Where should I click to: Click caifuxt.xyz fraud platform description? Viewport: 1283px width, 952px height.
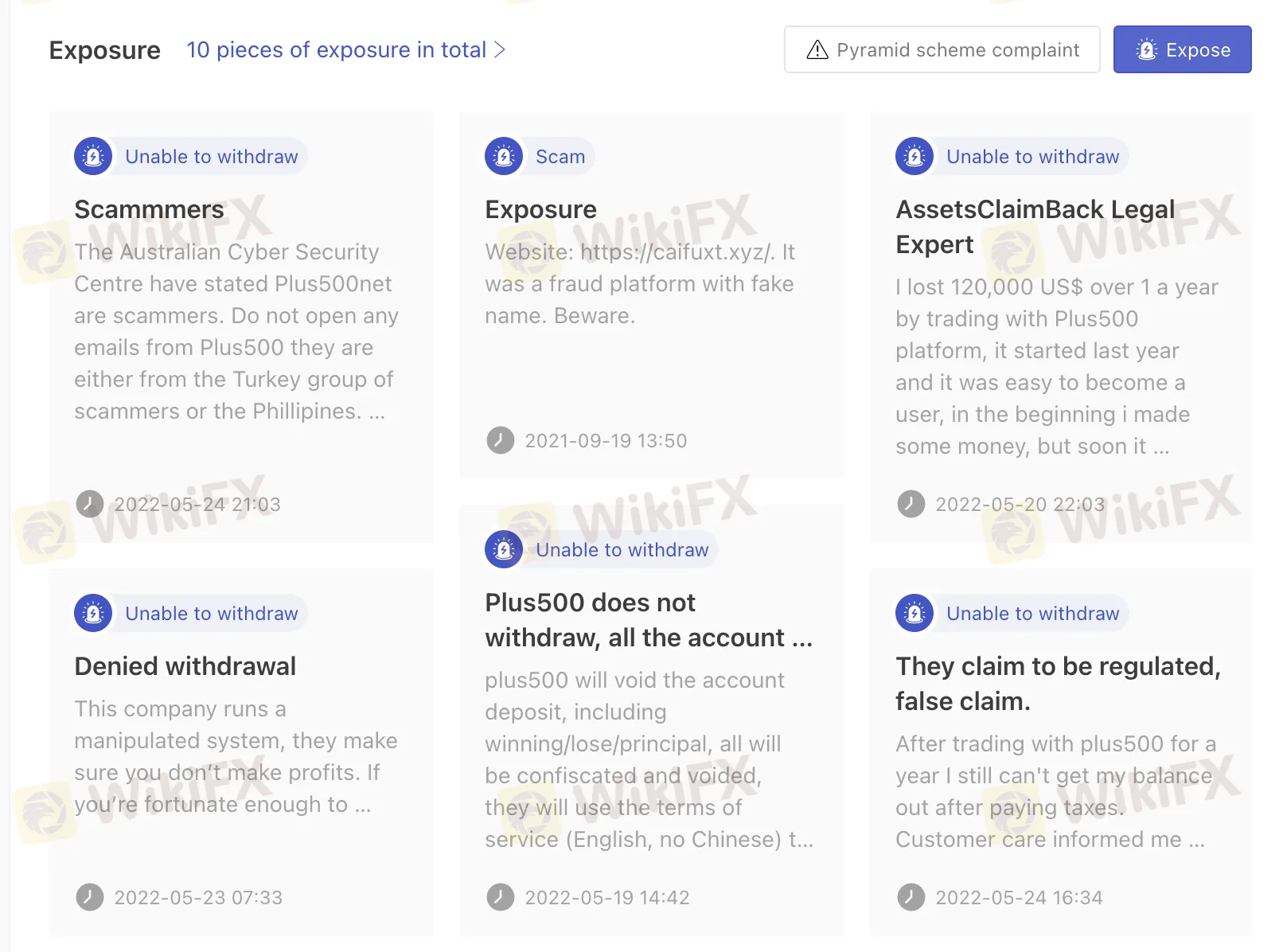pyautogui.click(x=640, y=283)
